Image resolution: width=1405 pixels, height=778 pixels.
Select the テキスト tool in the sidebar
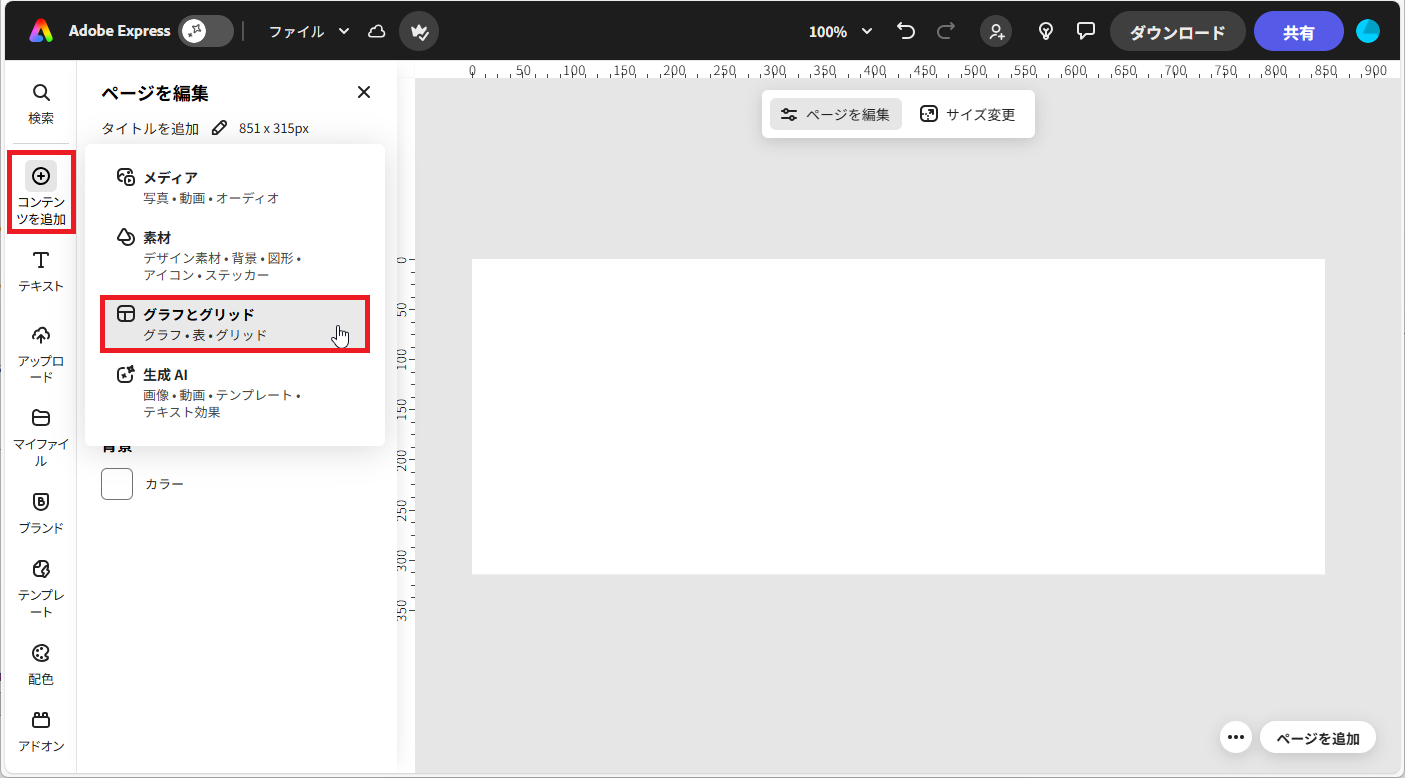pos(40,272)
